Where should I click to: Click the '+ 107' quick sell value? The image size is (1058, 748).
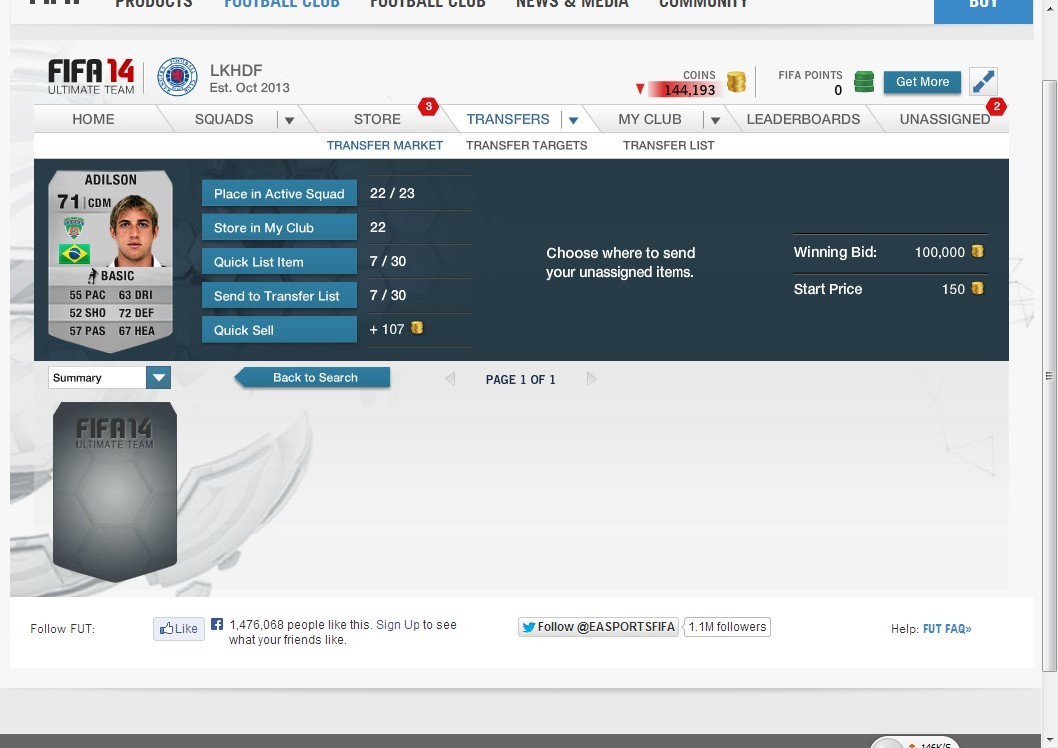(387, 329)
